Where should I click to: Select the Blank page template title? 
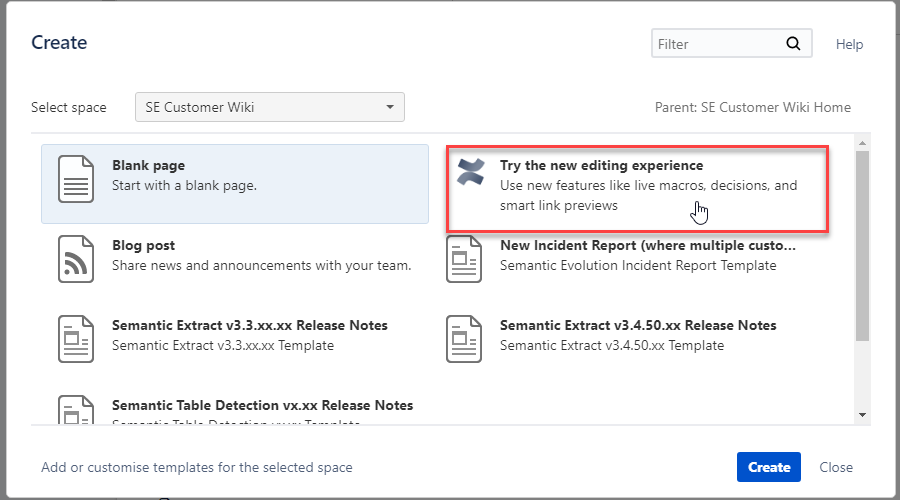[148, 165]
